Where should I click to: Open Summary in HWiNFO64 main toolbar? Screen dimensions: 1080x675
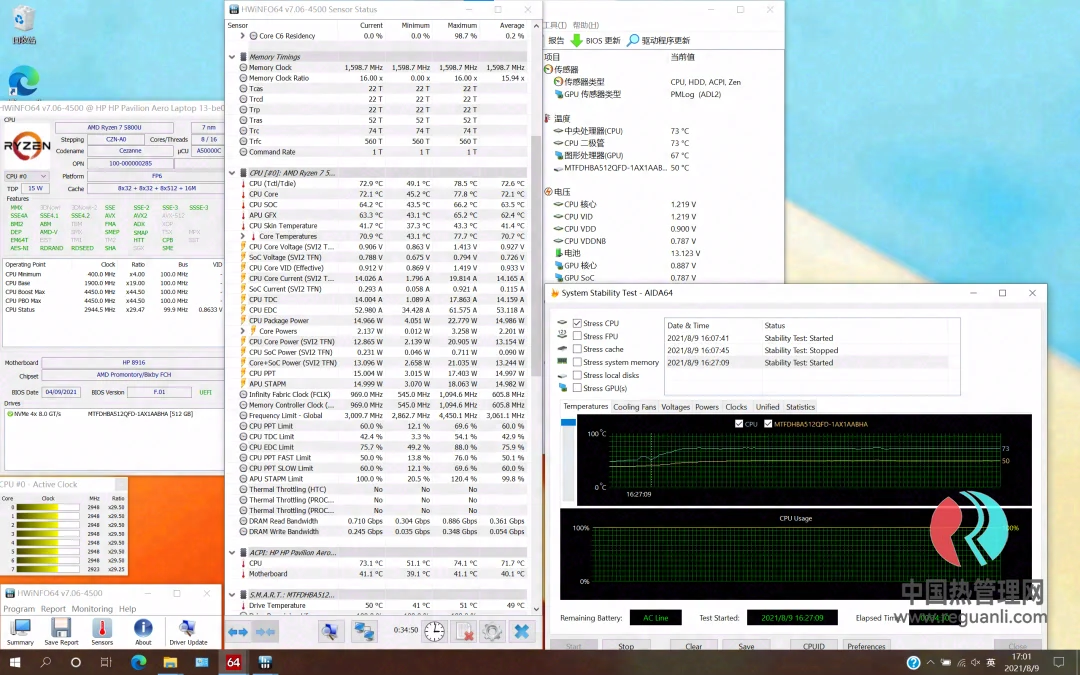20,632
